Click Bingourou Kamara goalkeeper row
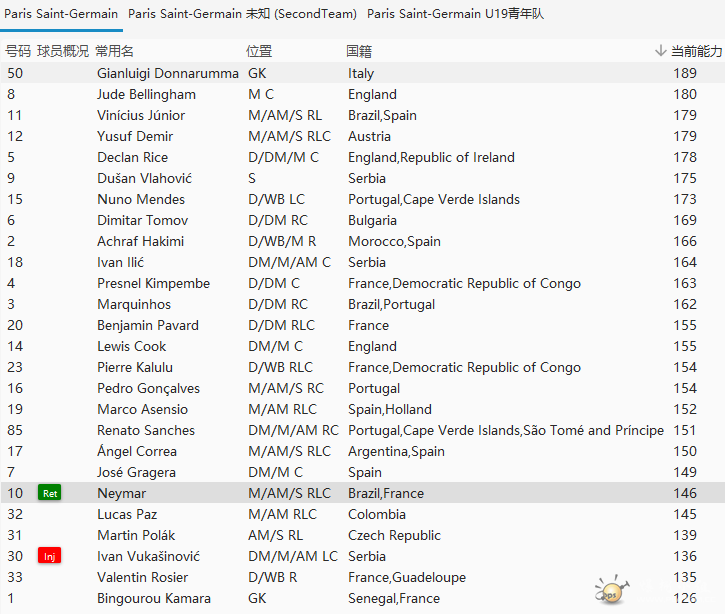The width and height of the screenshot is (725, 614). tap(154, 598)
